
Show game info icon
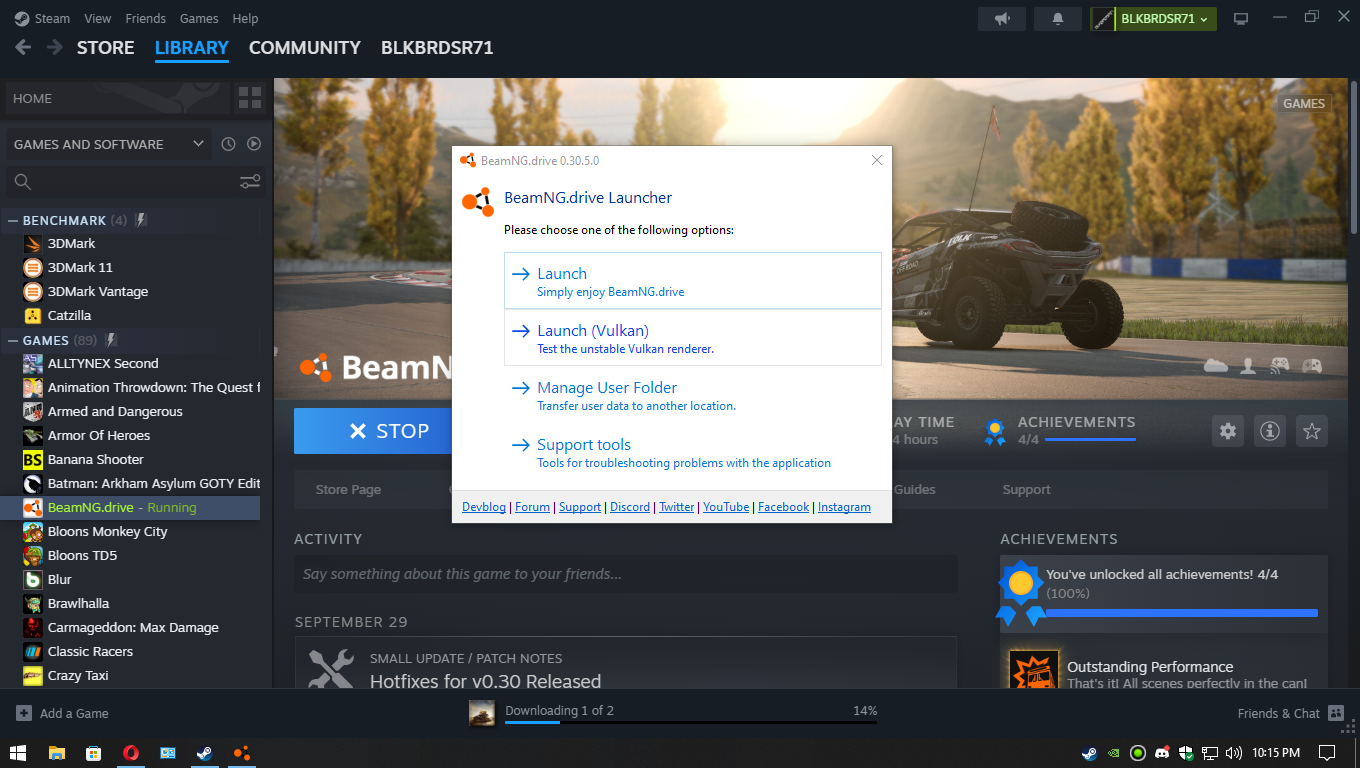[1270, 431]
